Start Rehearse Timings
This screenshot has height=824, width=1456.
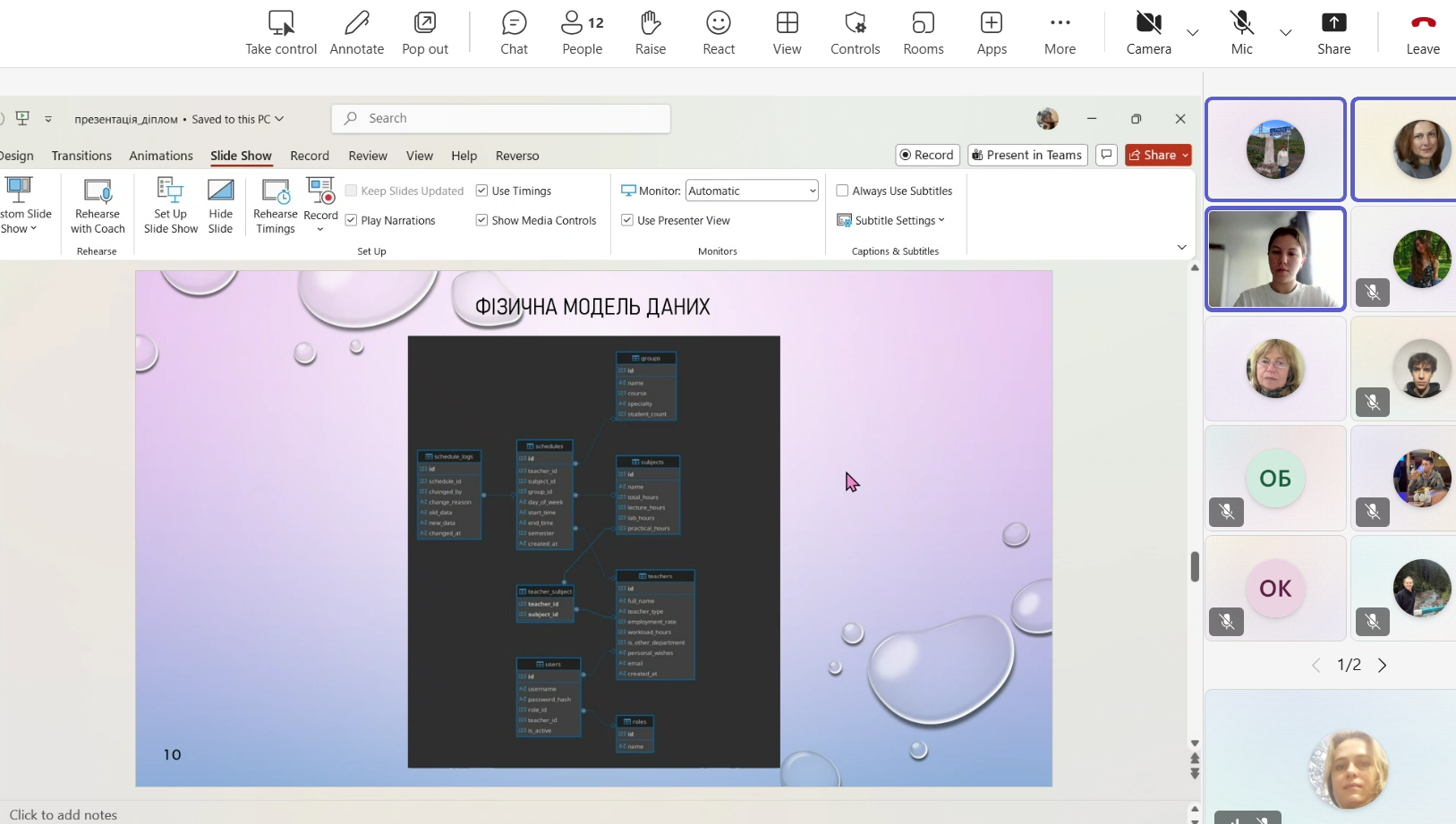point(276,206)
